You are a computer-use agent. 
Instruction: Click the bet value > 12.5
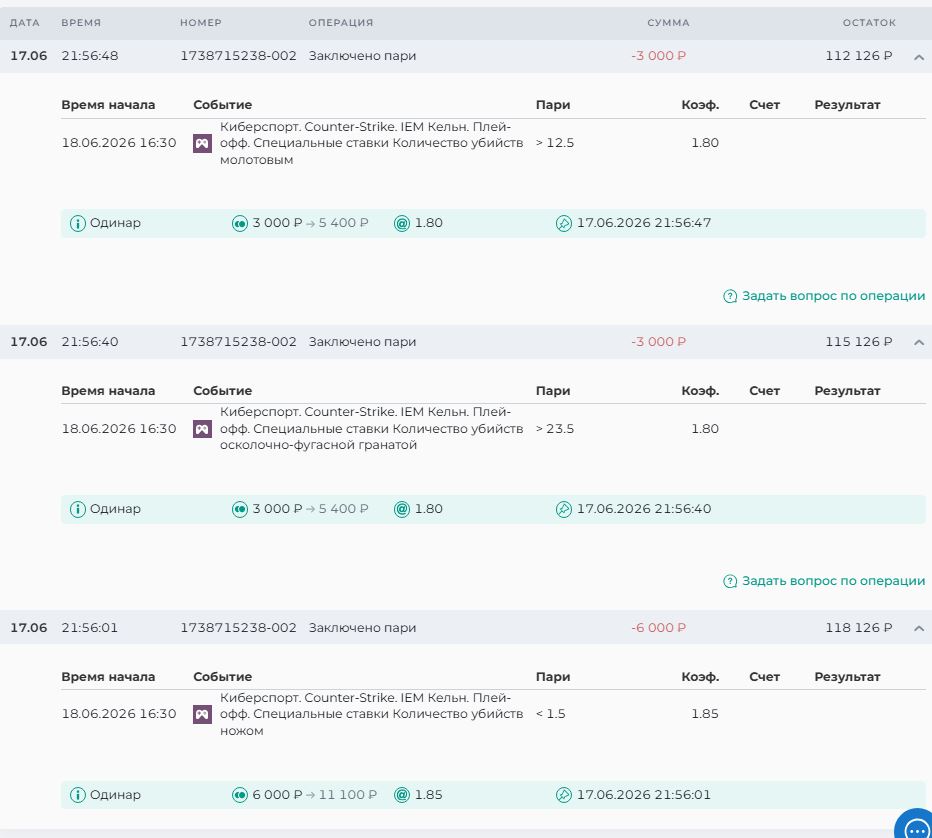(x=555, y=143)
